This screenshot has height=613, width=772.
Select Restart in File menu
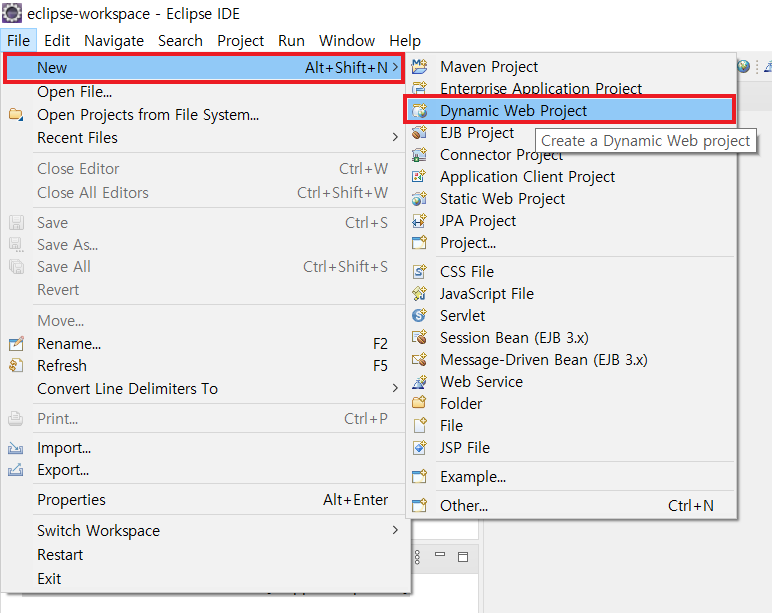[205, 554]
